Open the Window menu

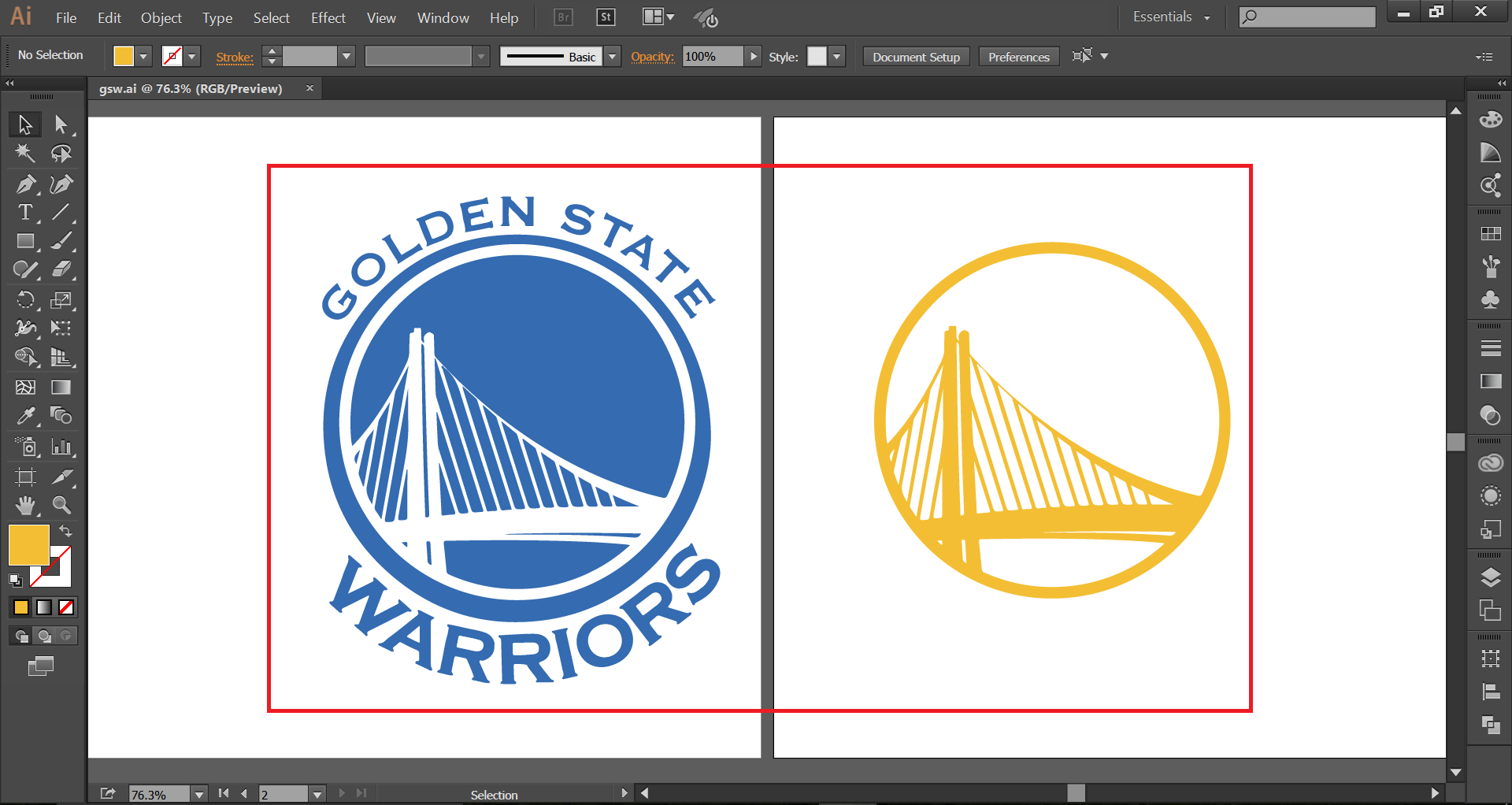[x=443, y=17]
